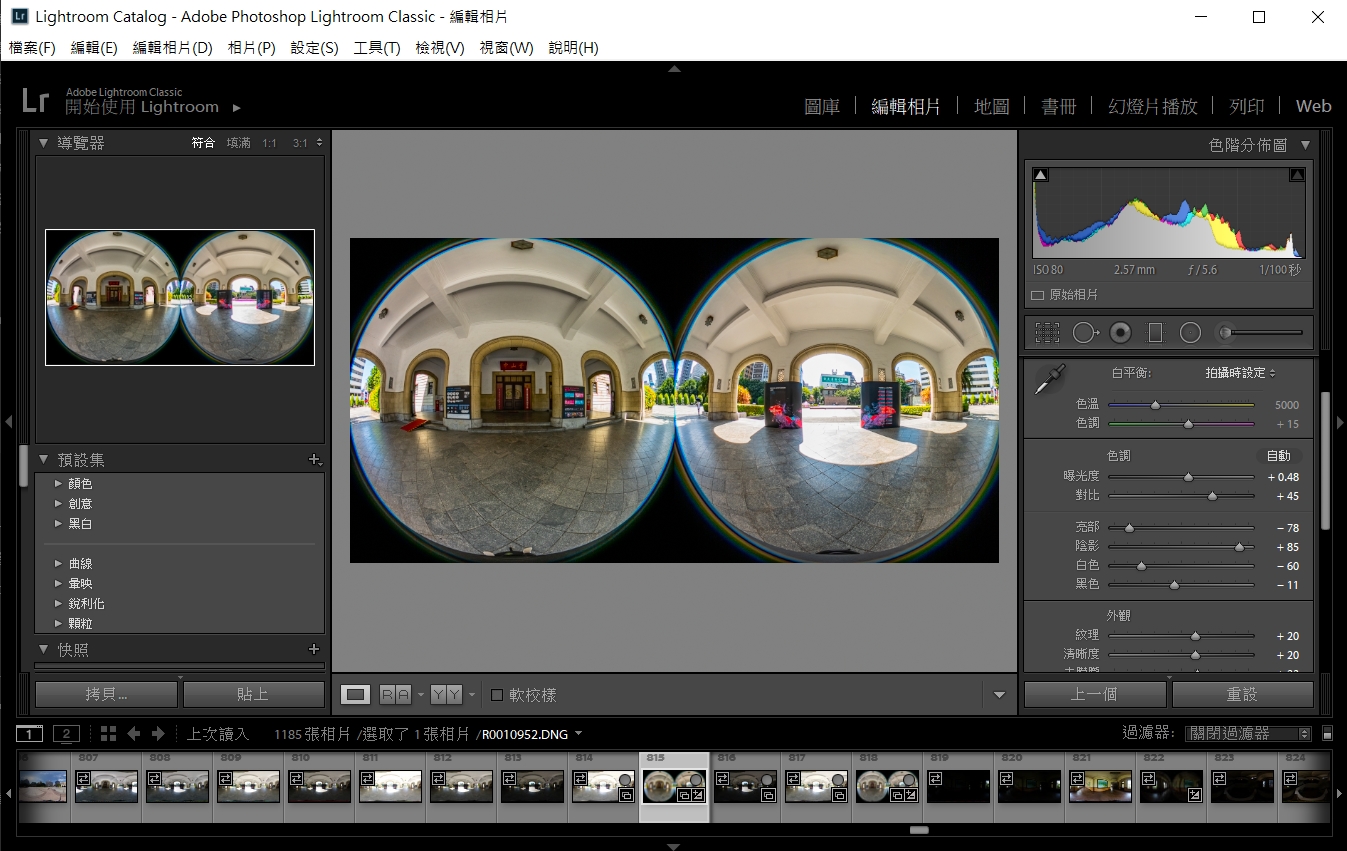Open the 編輯相片(D) menu
The image size is (1347, 851).
click(x=172, y=48)
